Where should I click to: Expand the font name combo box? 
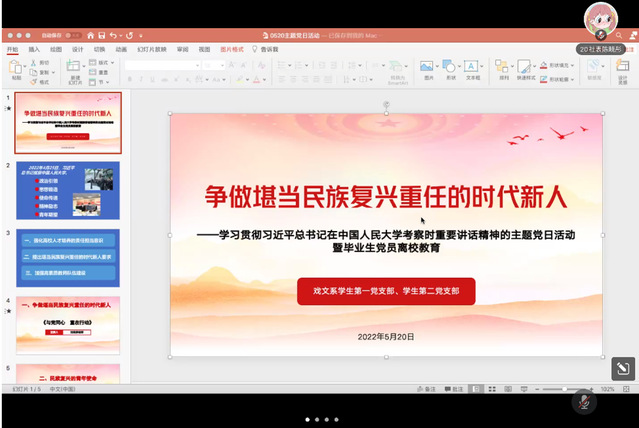pos(195,64)
